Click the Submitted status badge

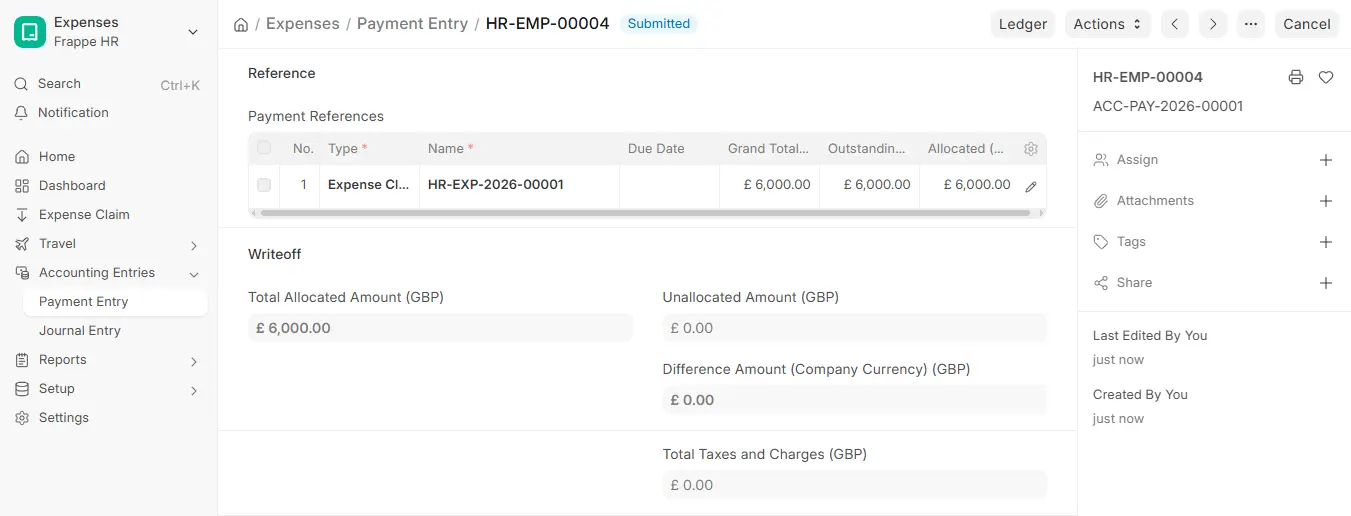click(659, 23)
